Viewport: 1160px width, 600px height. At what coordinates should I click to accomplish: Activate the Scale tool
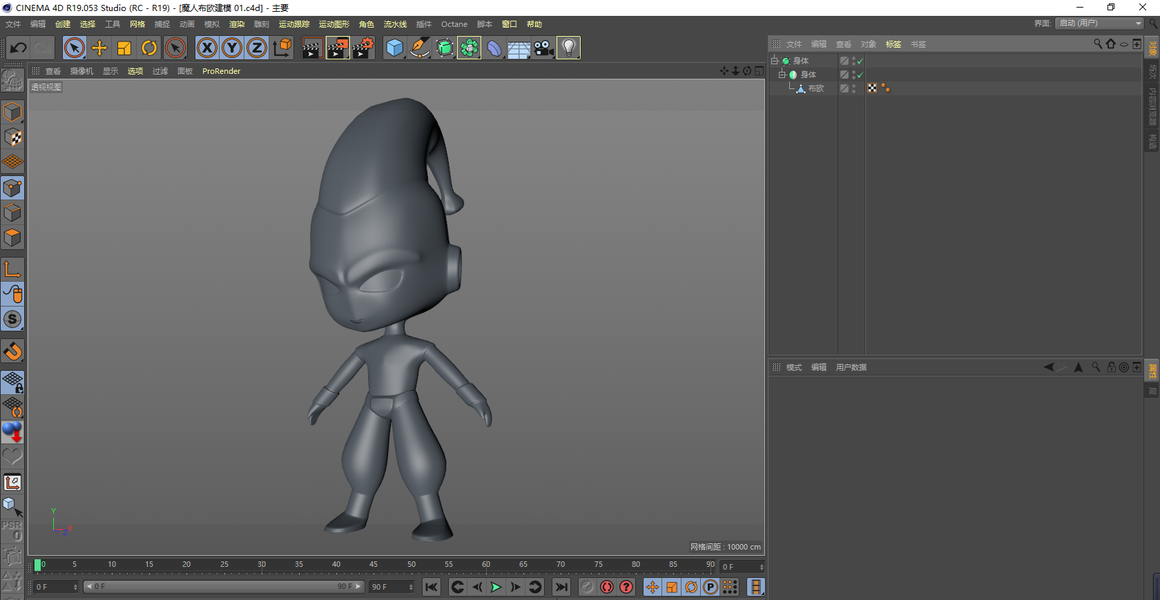pos(124,48)
